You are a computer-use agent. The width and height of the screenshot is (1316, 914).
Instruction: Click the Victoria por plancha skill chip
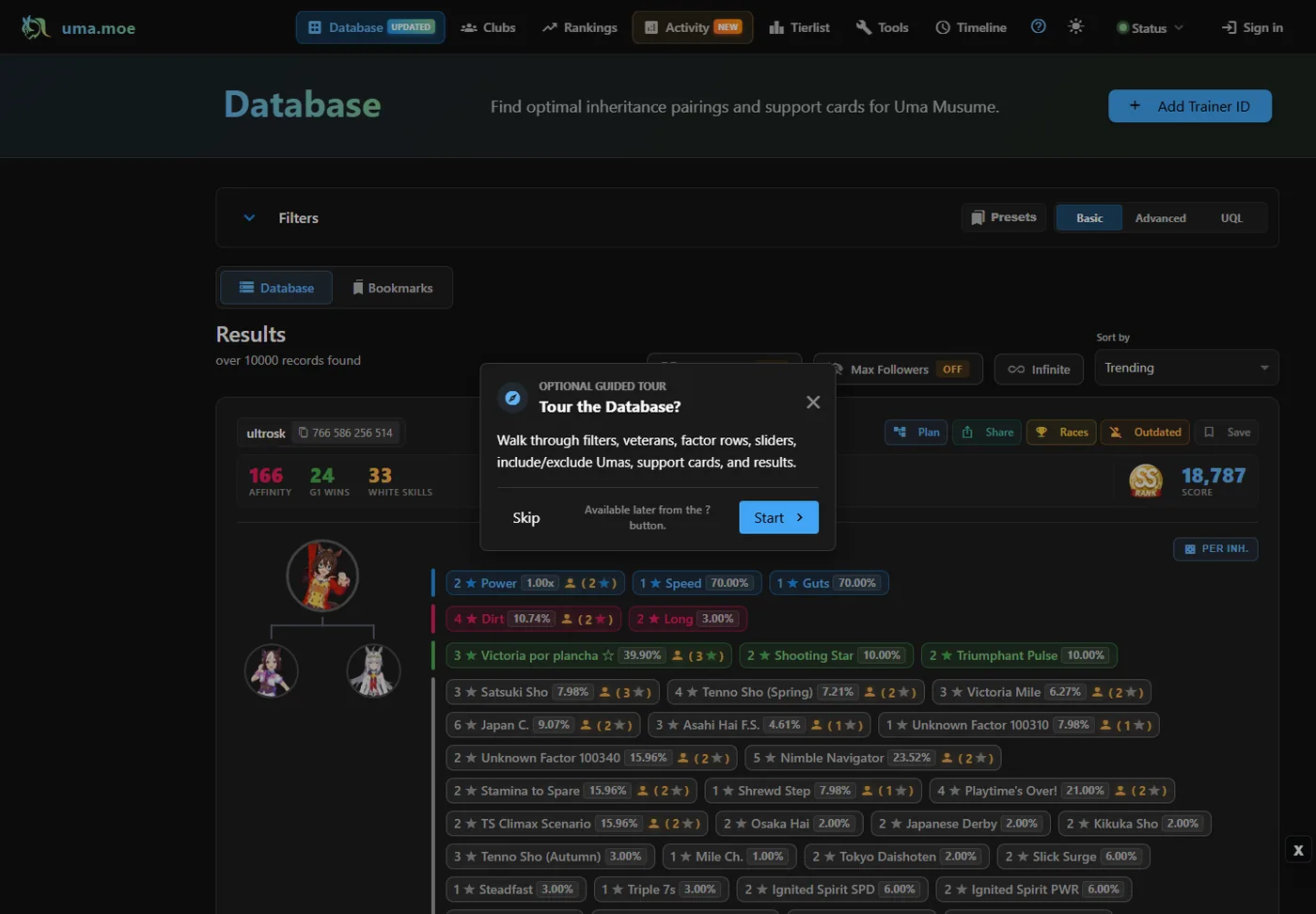[x=588, y=655]
